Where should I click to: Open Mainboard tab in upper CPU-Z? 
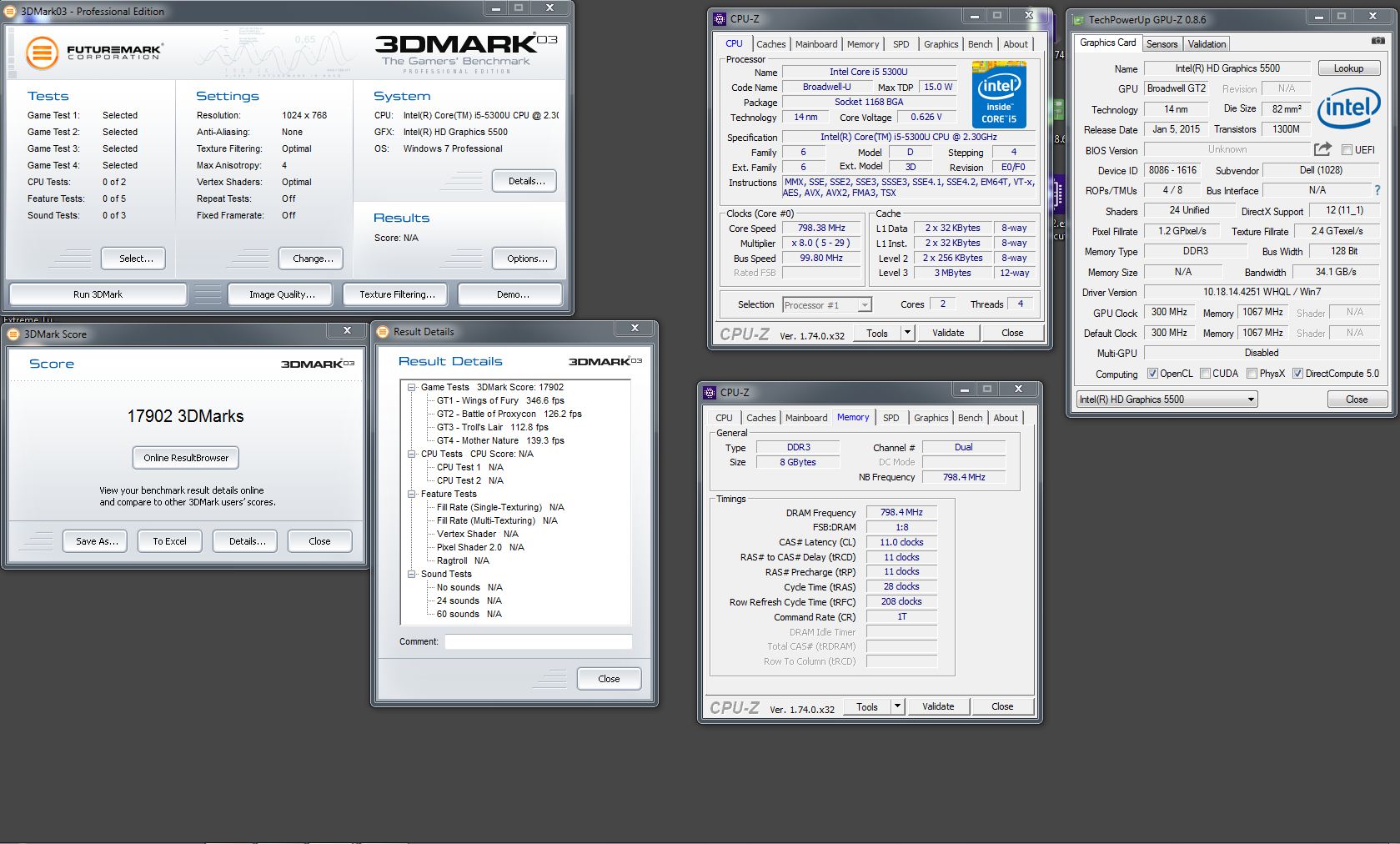816,44
